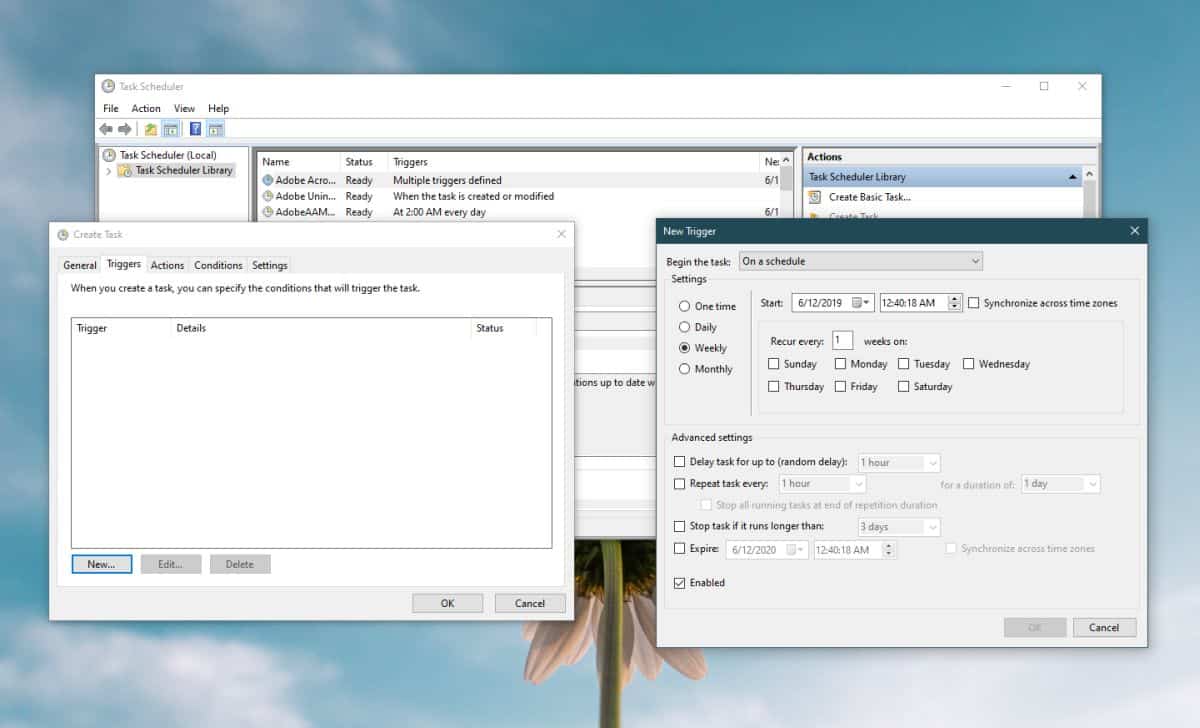Select the One time radio button
1200x728 pixels.
[684, 306]
